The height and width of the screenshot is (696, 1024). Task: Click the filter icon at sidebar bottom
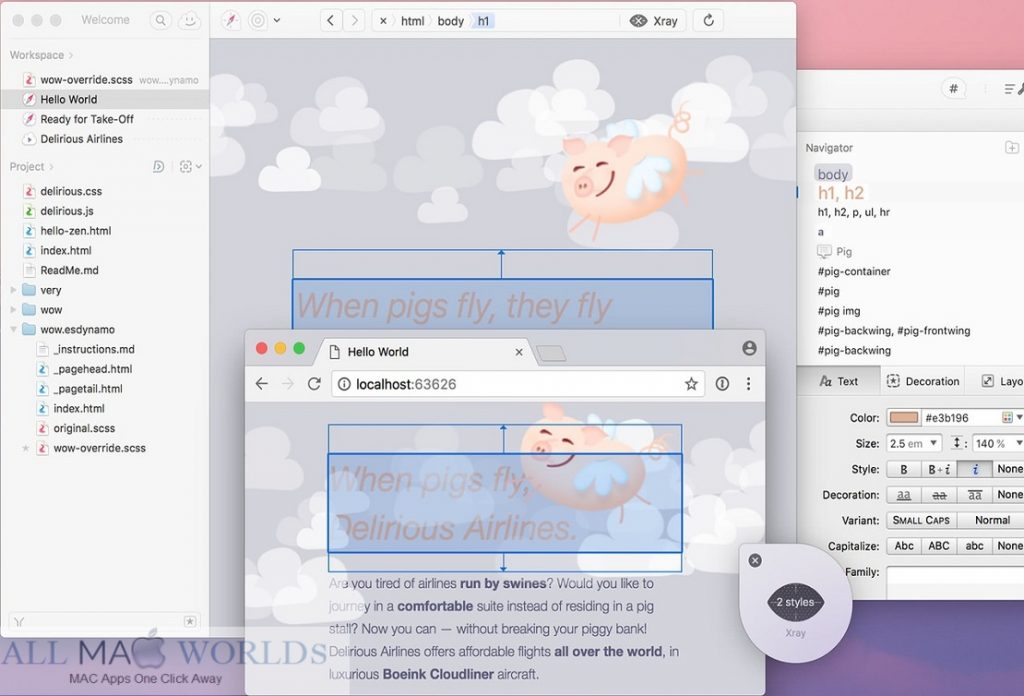click(19, 622)
